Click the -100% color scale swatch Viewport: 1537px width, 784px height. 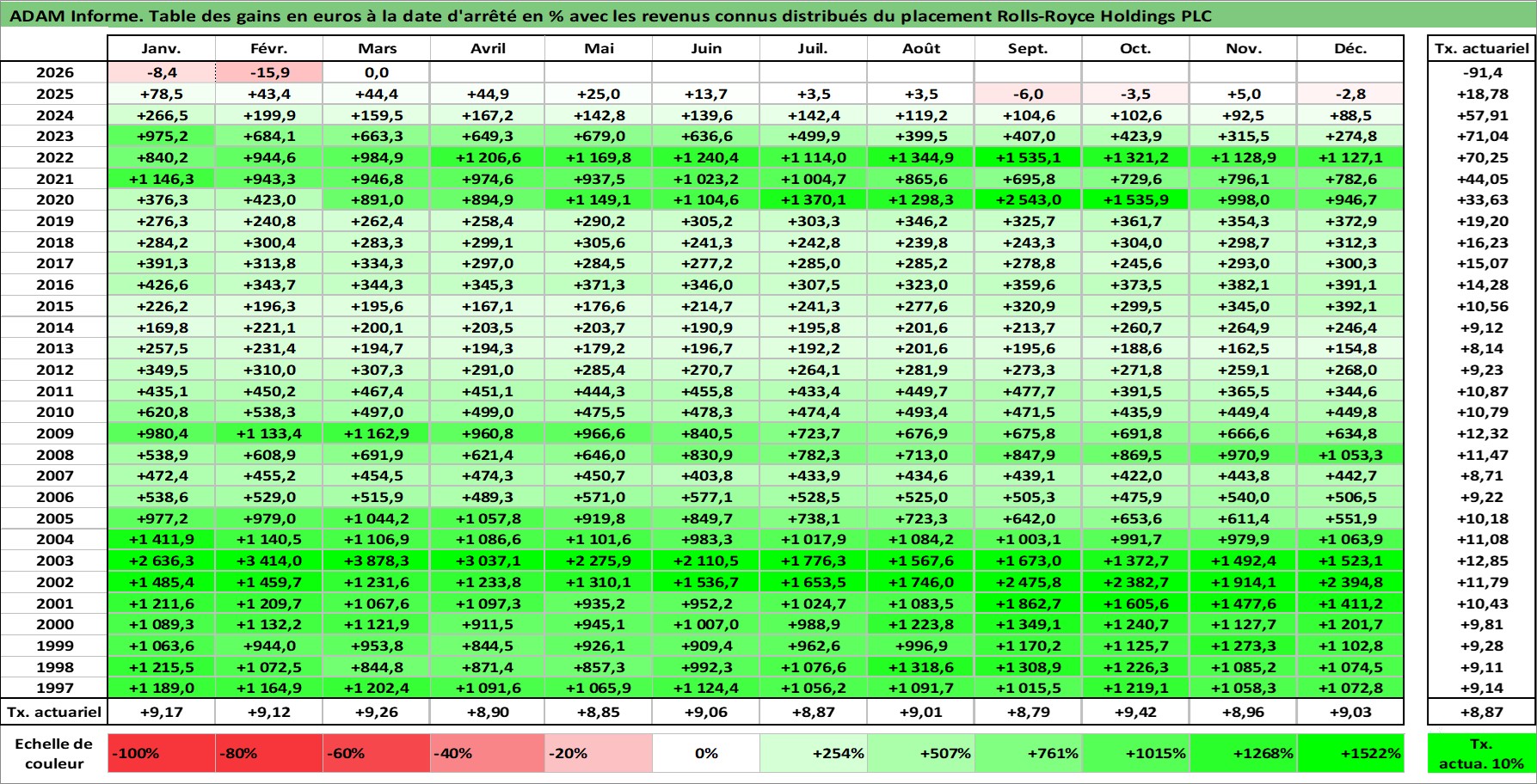(162, 753)
